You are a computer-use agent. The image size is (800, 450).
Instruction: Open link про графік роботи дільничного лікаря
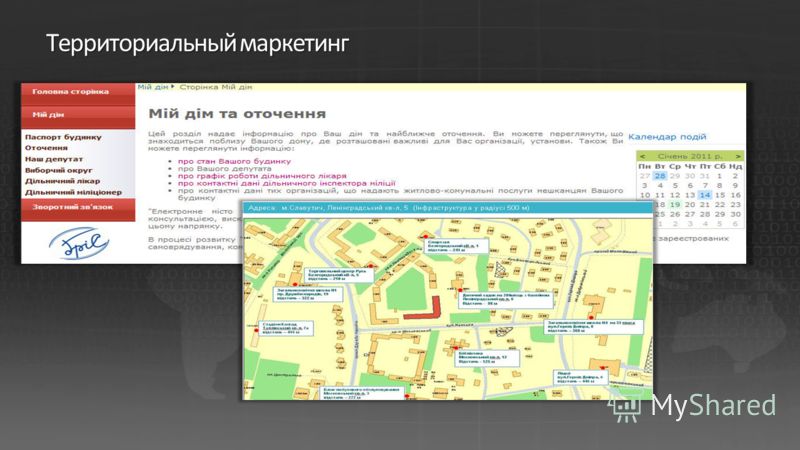[x=262, y=176]
